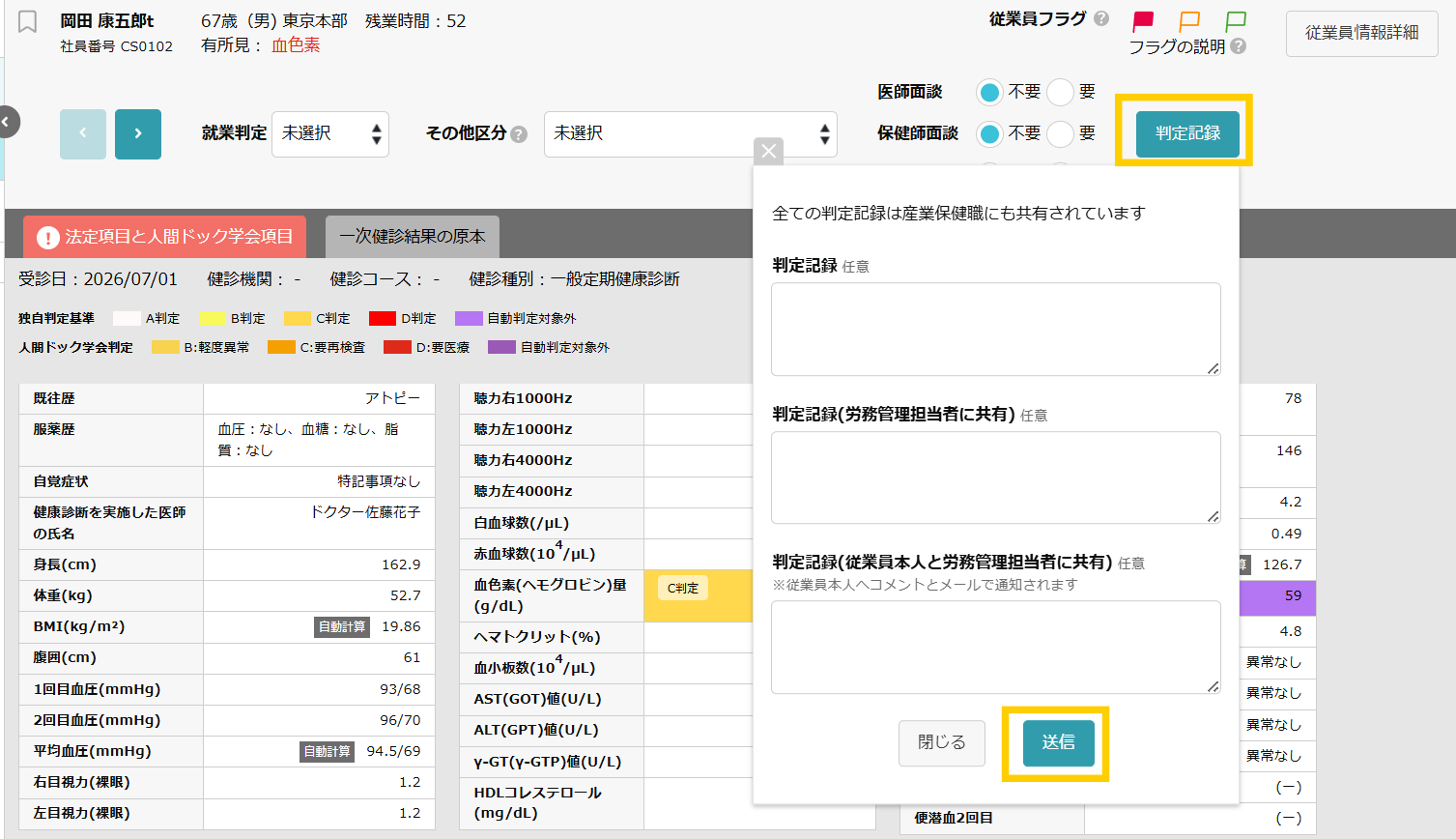The width and height of the screenshot is (1456, 839).
Task: Click the A判定 legend swatch
Action: click(x=127, y=318)
